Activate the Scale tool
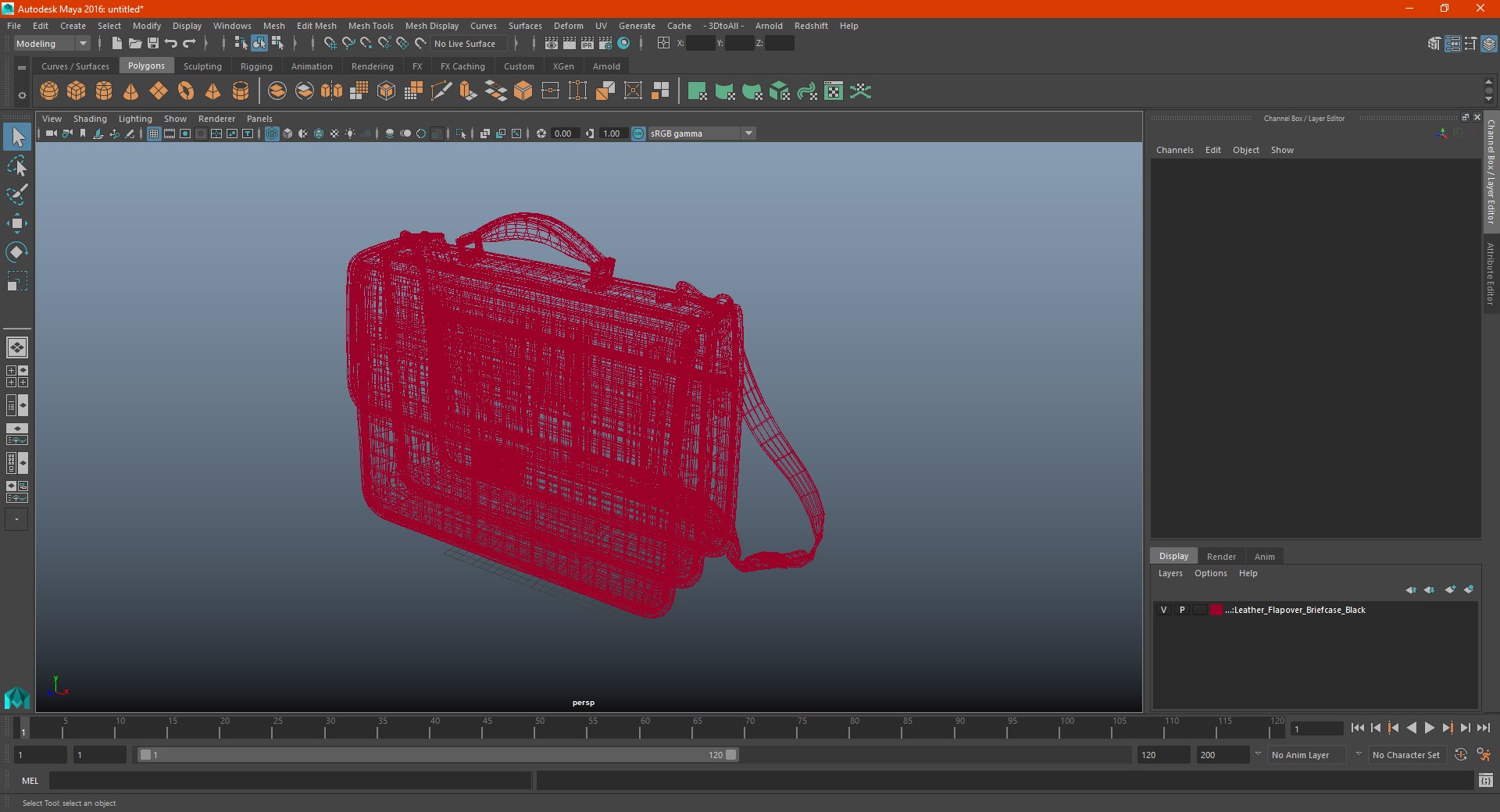The height and width of the screenshot is (812, 1500). [x=17, y=281]
